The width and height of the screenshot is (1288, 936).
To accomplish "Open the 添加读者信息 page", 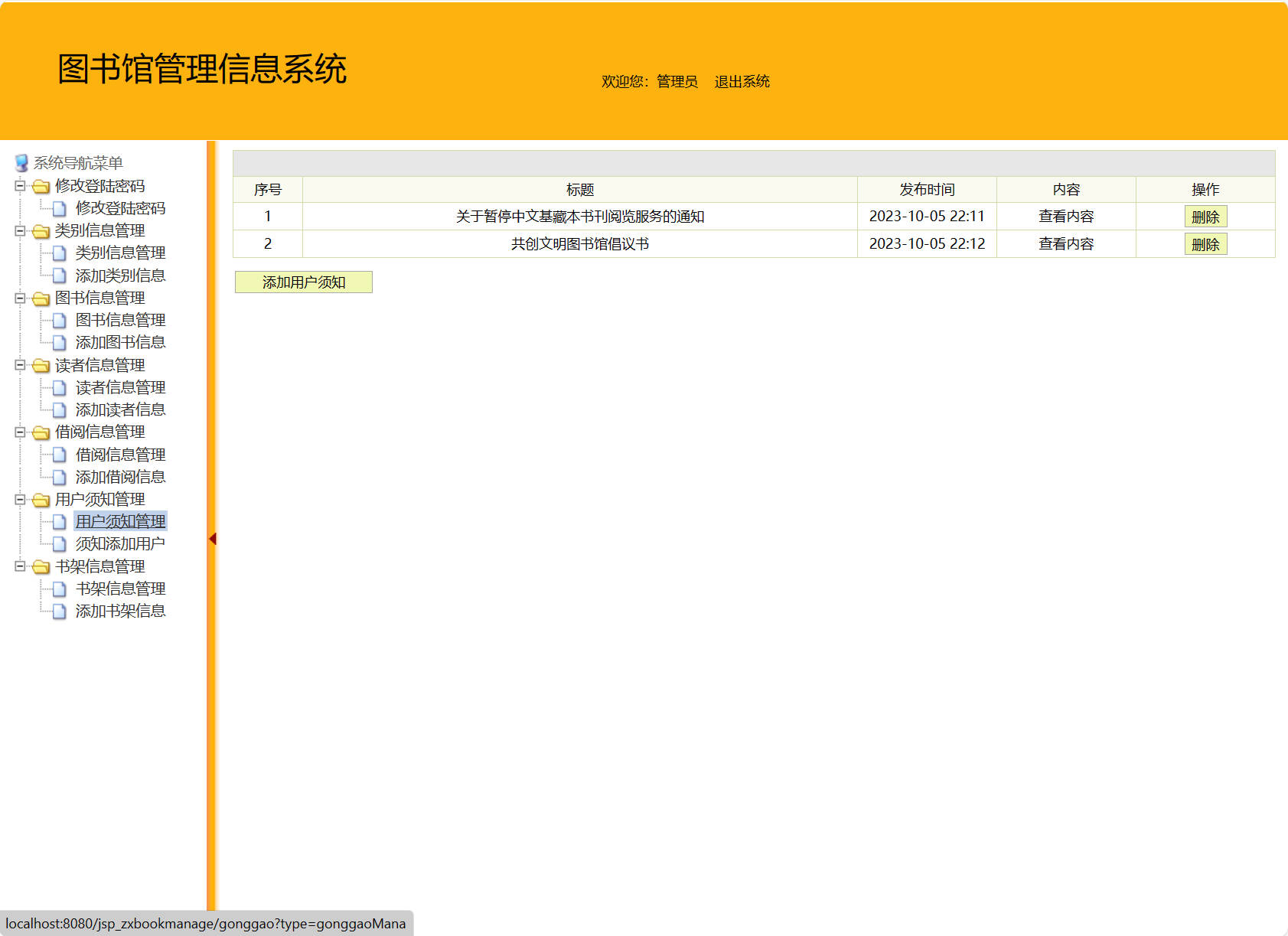I will [x=120, y=410].
